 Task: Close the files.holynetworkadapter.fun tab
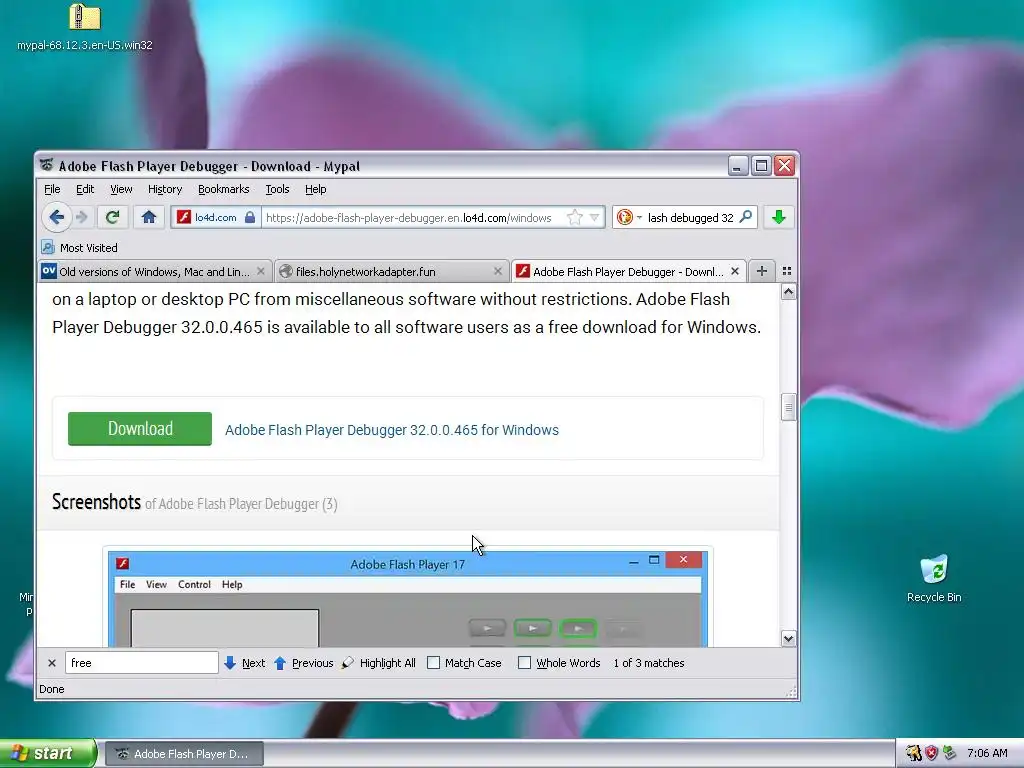[498, 271]
